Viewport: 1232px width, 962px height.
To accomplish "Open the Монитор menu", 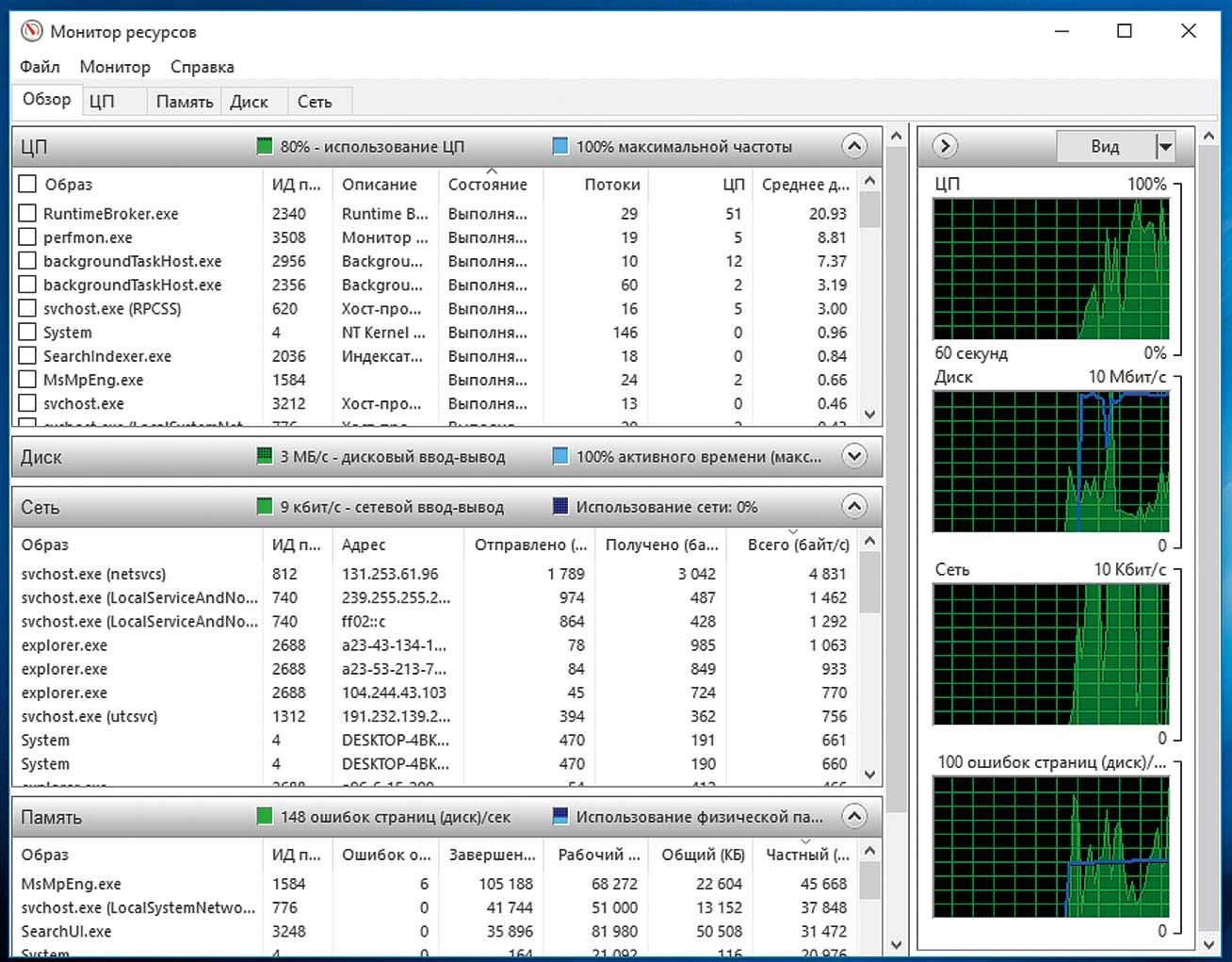I will [x=115, y=67].
